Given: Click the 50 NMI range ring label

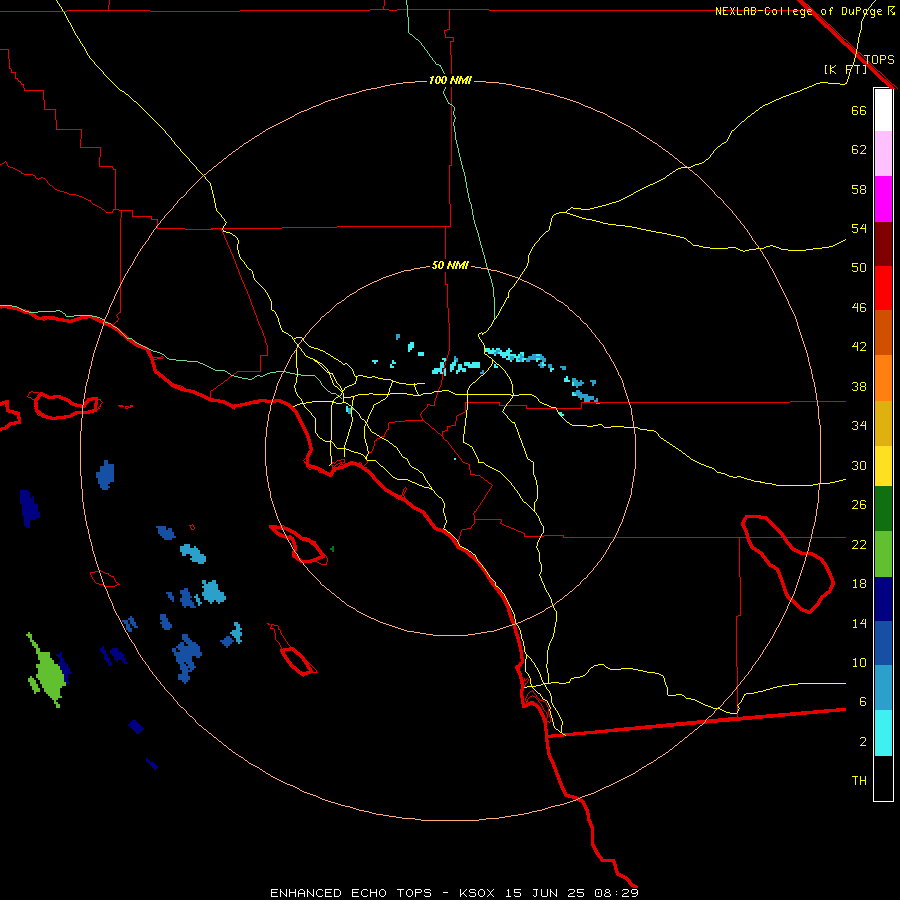Looking at the screenshot, I should pyautogui.click(x=450, y=265).
